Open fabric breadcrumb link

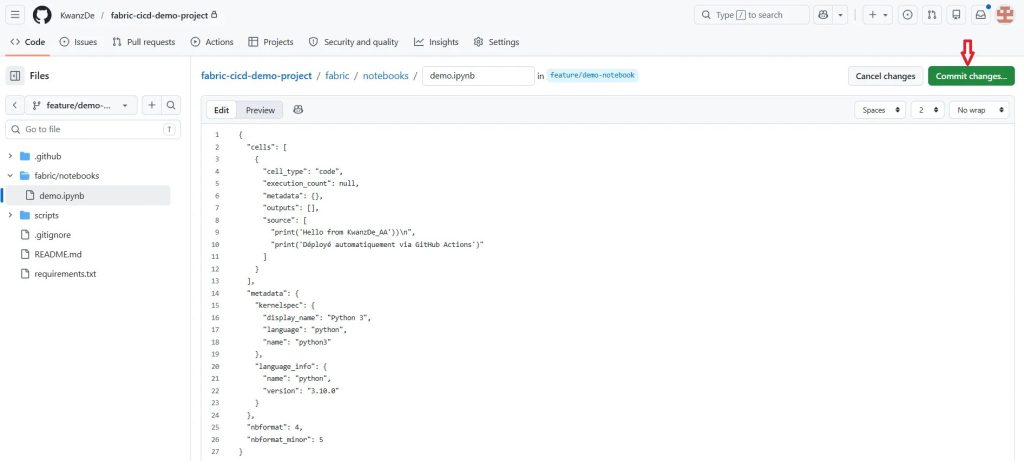point(338,76)
